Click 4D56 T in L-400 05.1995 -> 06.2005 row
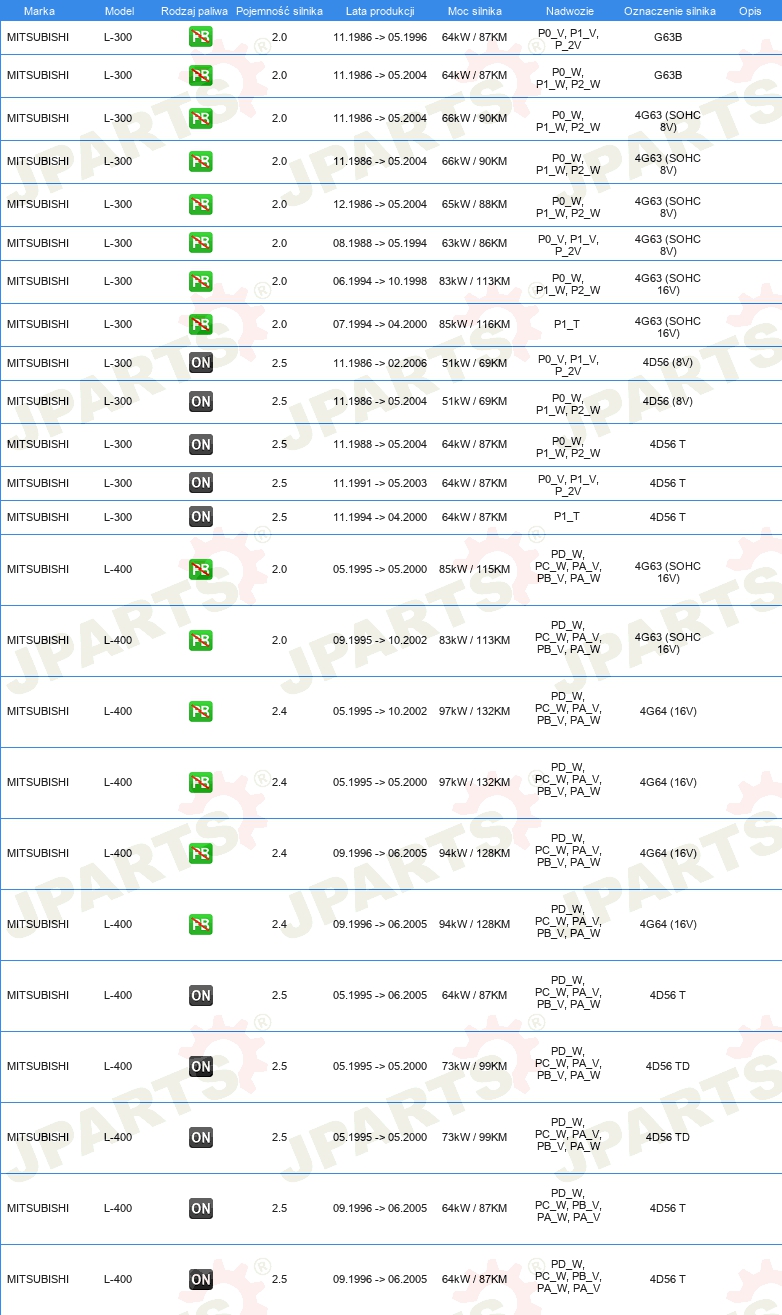Image resolution: width=782 pixels, height=1315 pixels. point(668,995)
